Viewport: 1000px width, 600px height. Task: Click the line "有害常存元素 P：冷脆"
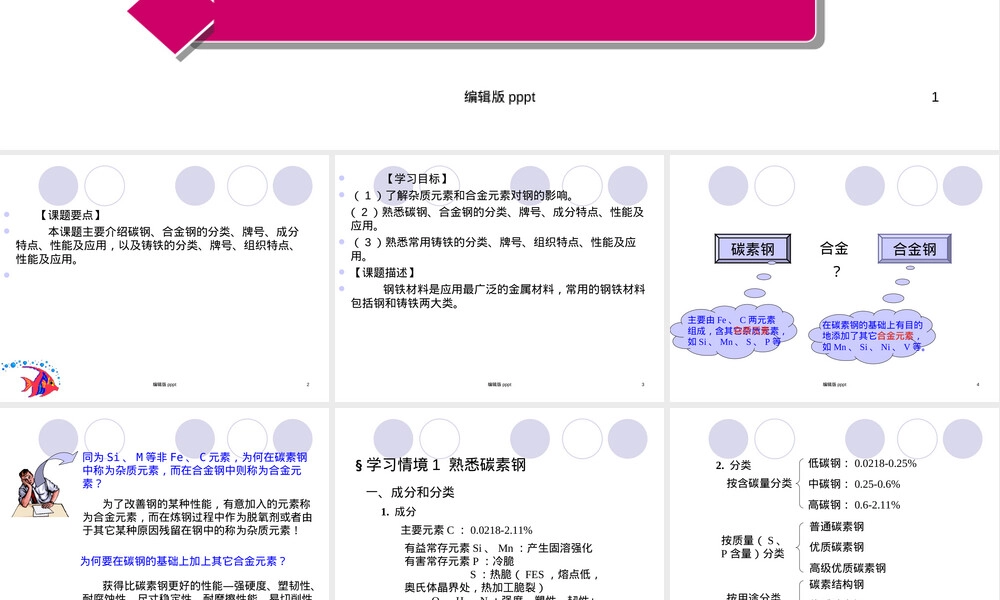(x=459, y=561)
